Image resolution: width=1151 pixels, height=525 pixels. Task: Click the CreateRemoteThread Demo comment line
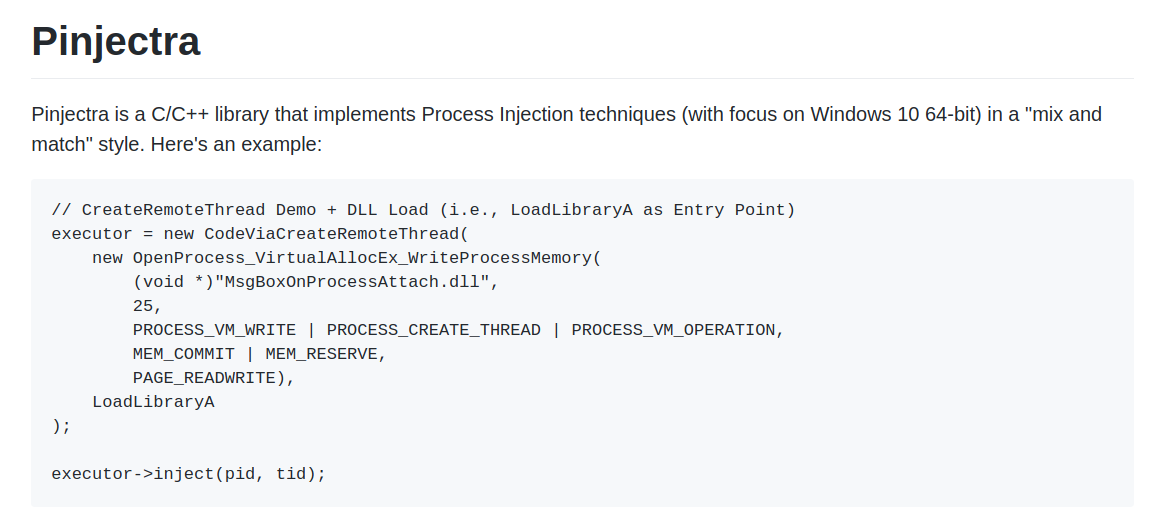point(424,210)
